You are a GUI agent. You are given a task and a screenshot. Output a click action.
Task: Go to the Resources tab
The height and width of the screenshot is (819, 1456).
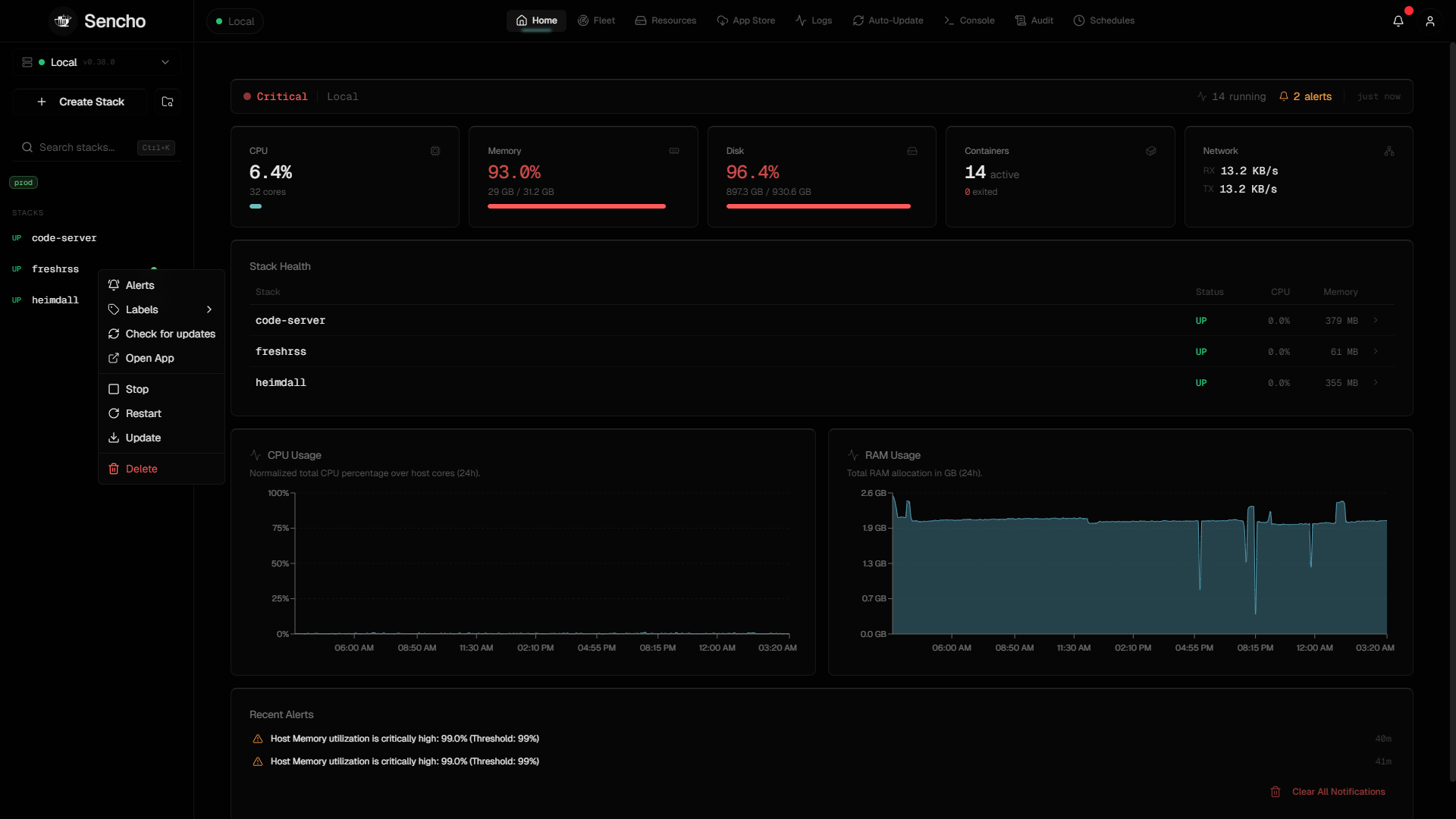click(x=666, y=20)
